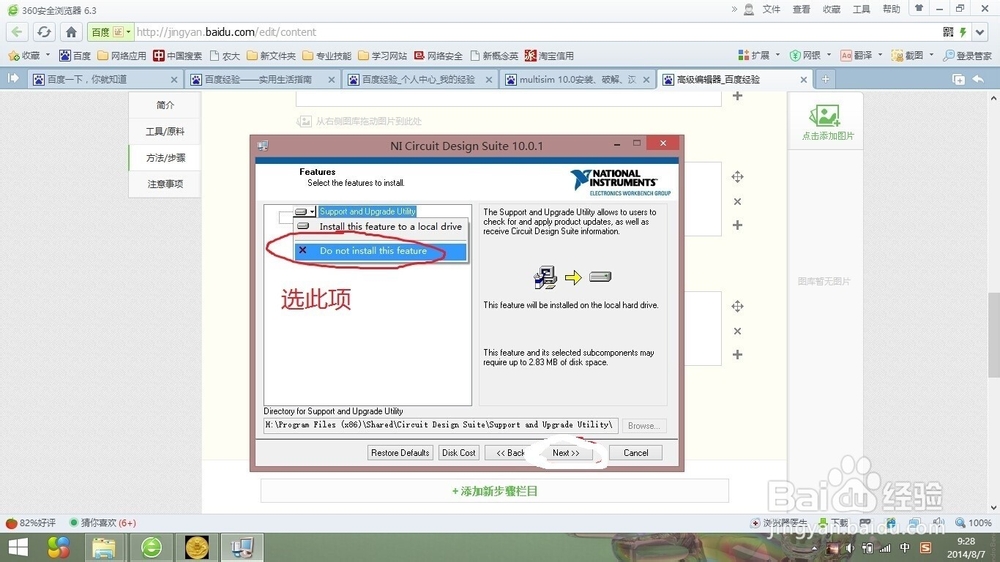The width and height of the screenshot is (1000, 562).
Task: Click the << Back button
Action: [x=510, y=453]
